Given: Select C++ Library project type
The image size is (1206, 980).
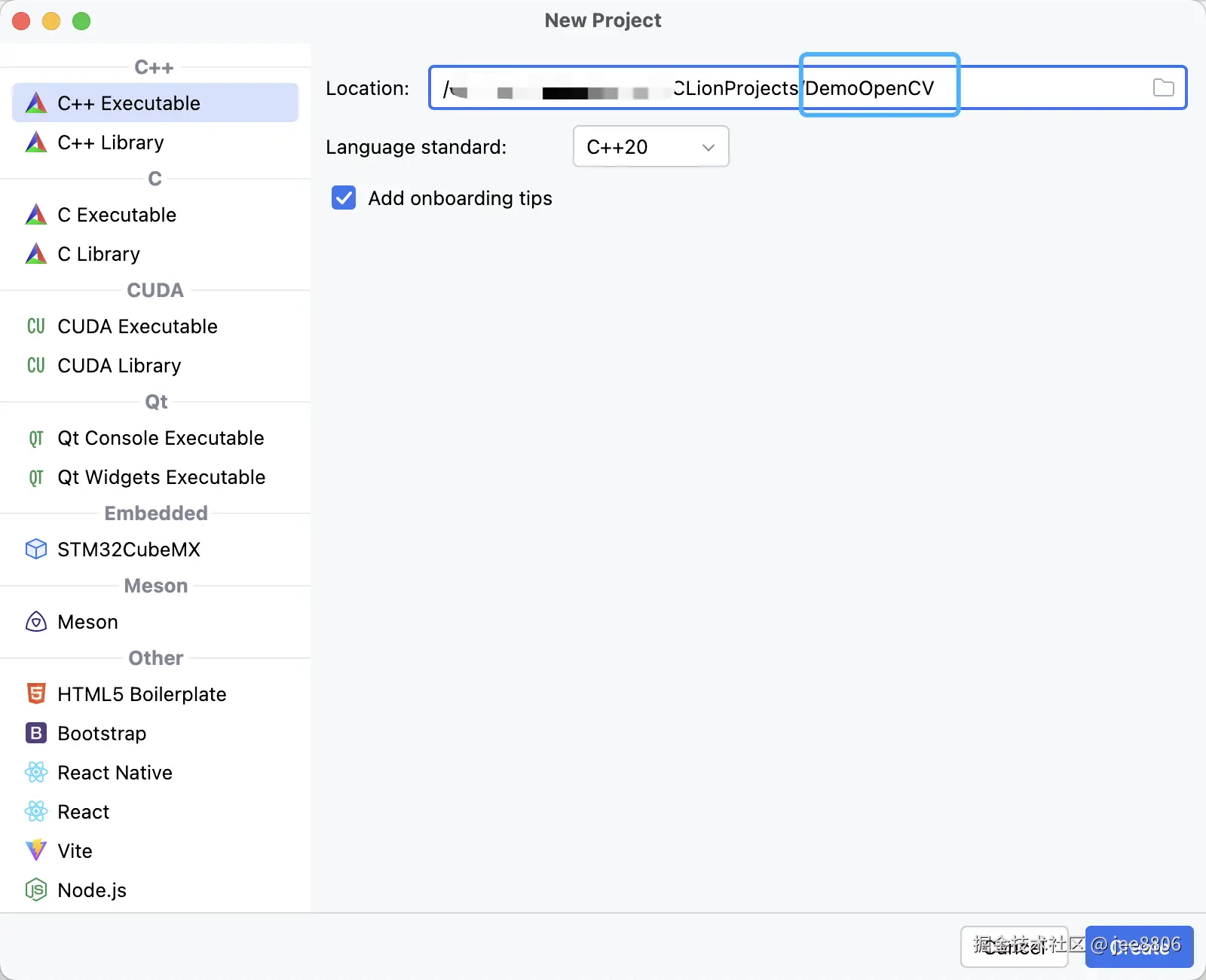Looking at the screenshot, I should [x=110, y=142].
